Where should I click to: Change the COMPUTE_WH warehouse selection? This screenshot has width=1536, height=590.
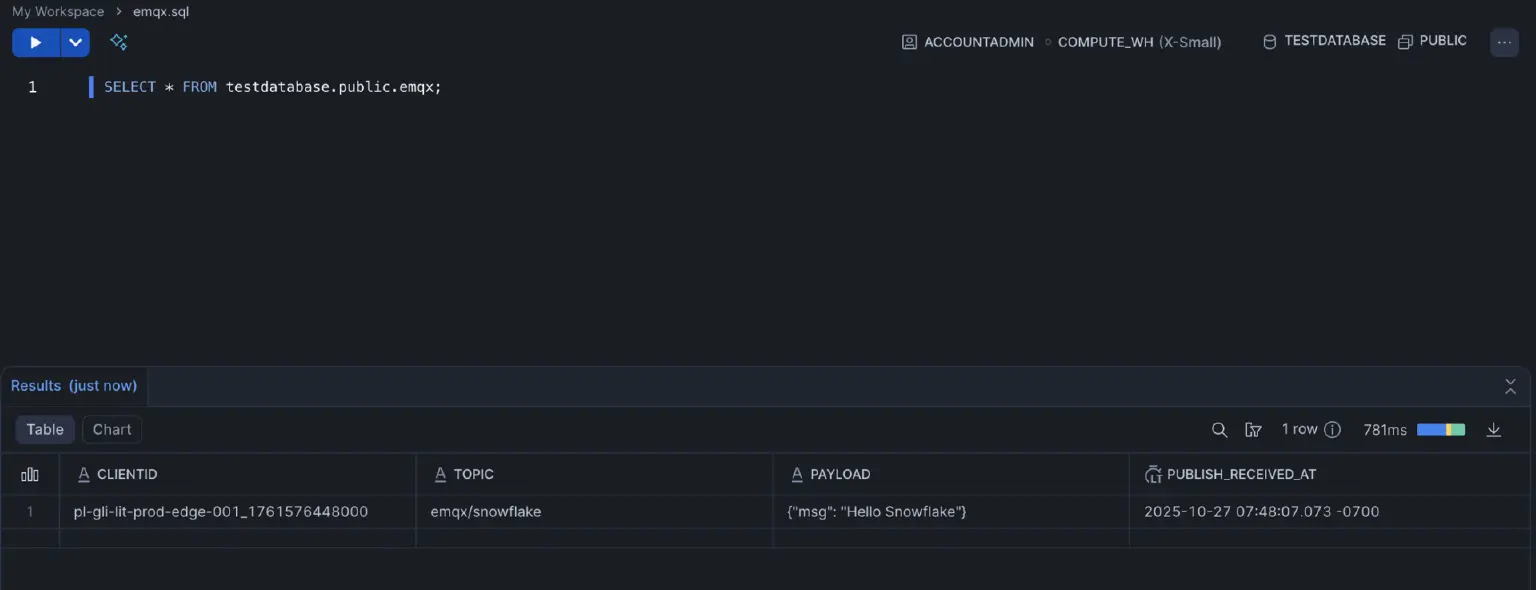1138,42
